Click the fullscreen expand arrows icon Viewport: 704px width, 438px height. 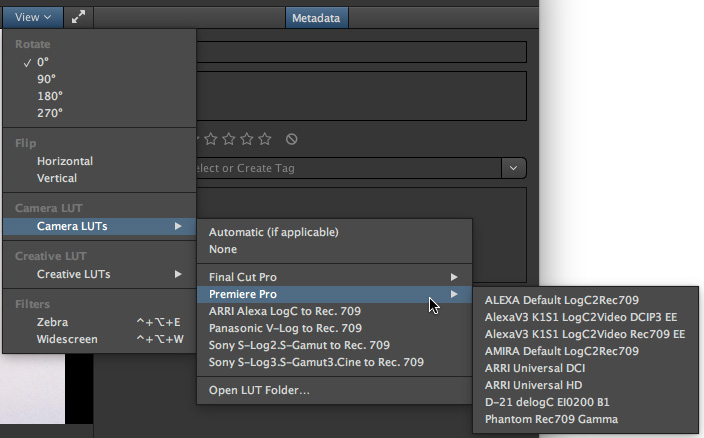78,18
